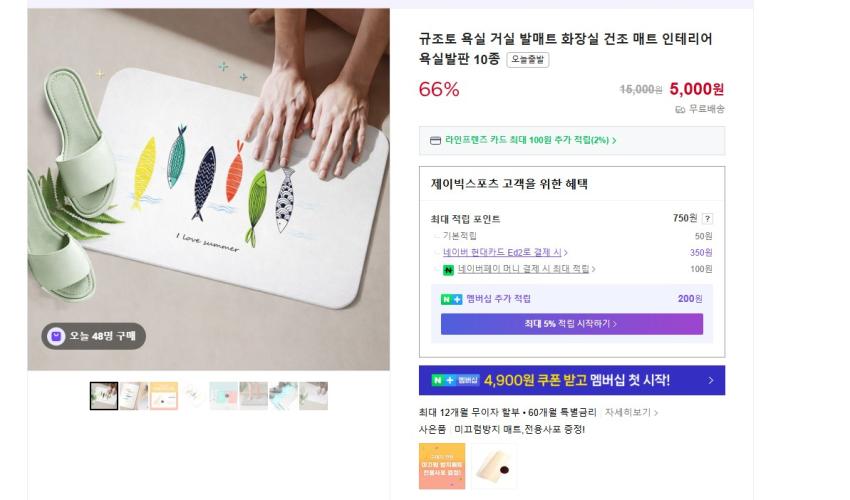Click the N+ membership badge beside 멤버십 추가 적립

pos(451,299)
